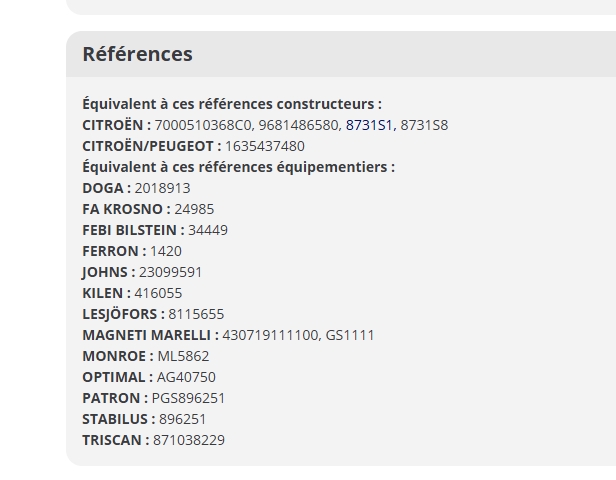Click the FA KROSNO reference 24985
This screenshot has height=480, width=616.
tap(194, 209)
